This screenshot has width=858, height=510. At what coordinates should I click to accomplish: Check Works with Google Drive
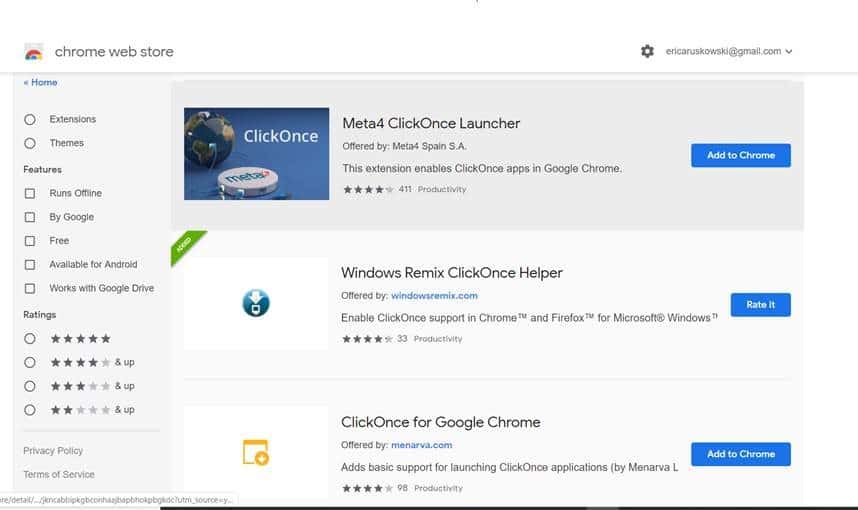tap(30, 288)
